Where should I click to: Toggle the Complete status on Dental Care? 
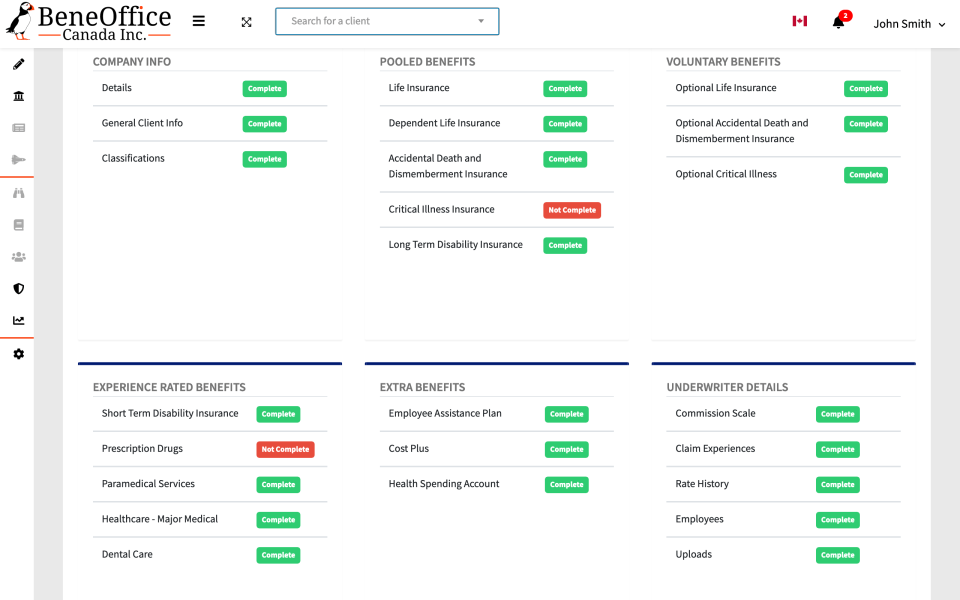pyautogui.click(x=278, y=555)
